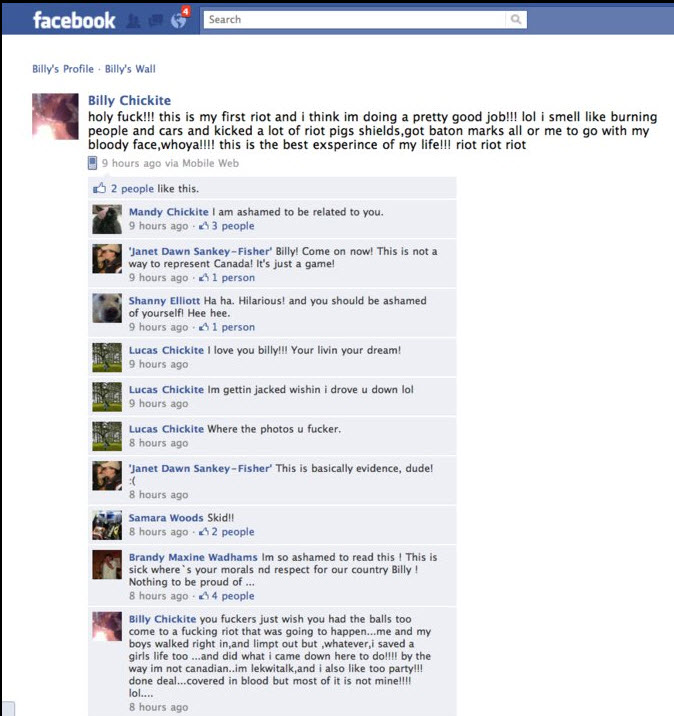Open Billy's Wall link
674x716 pixels.
pos(130,69)
